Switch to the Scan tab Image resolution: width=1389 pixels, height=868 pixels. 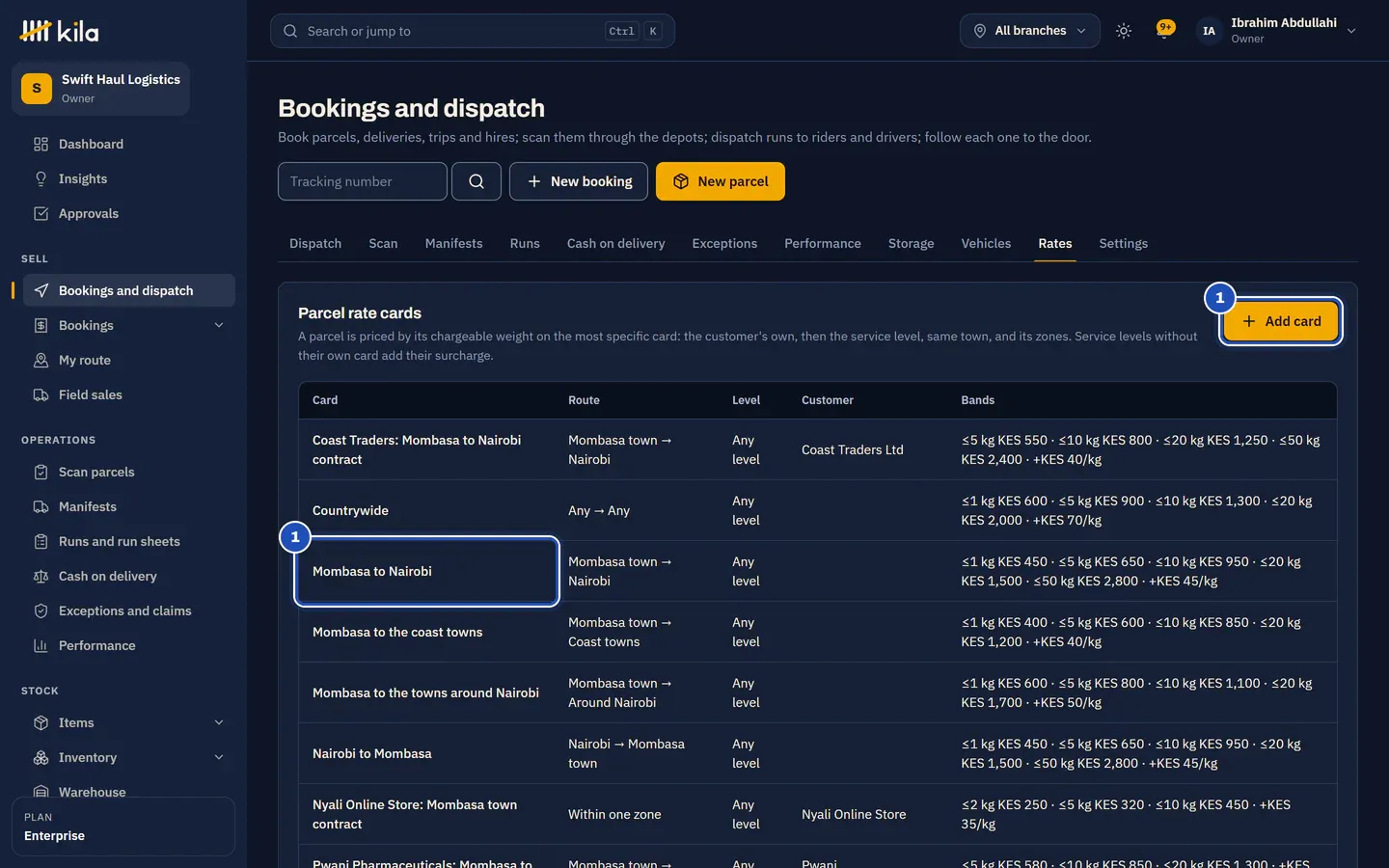point(383,243)
